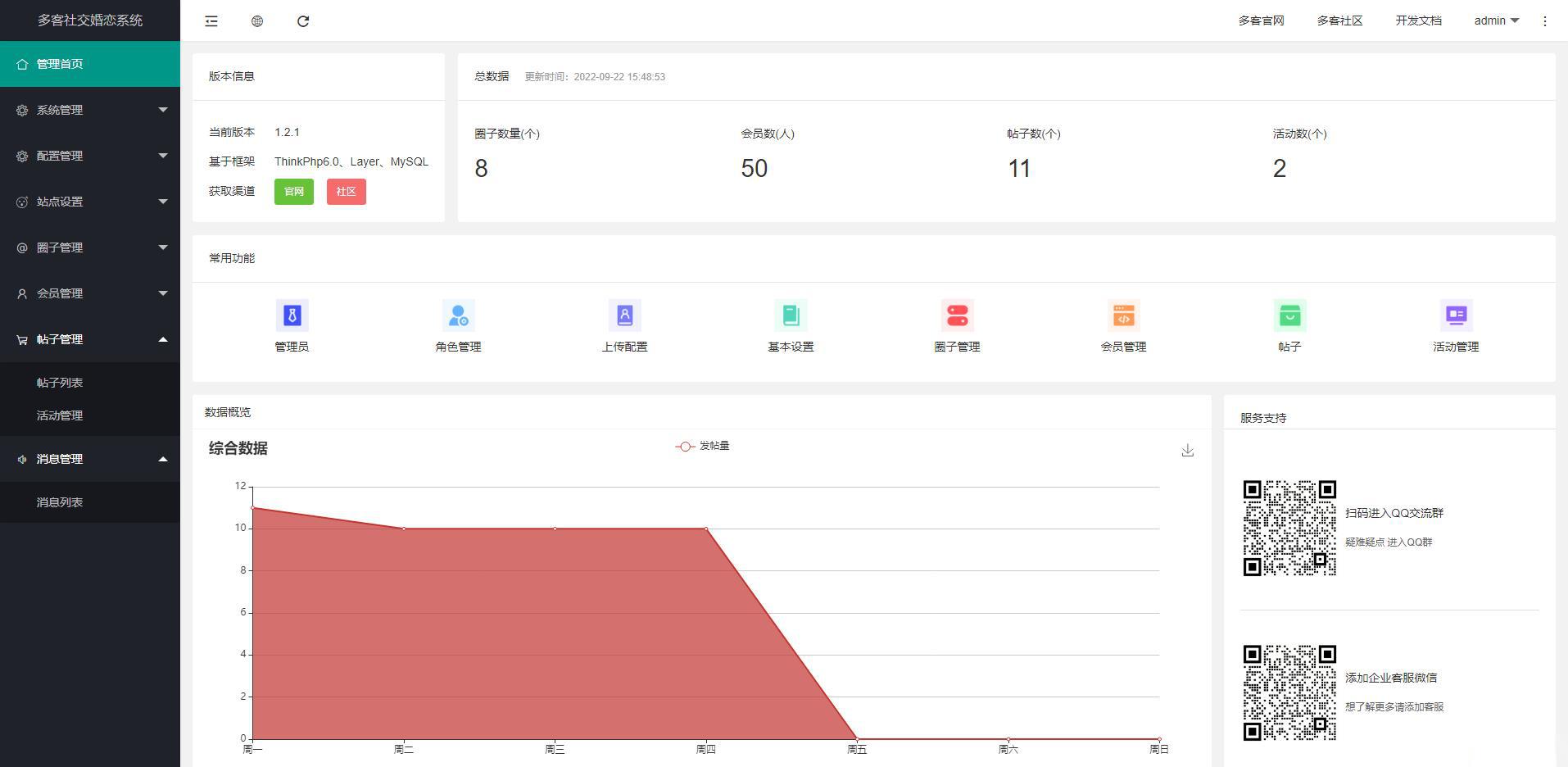Viewport: 1568px width, 767px height.
Task: Click the 活动数 value 2
Action: 1280,169
